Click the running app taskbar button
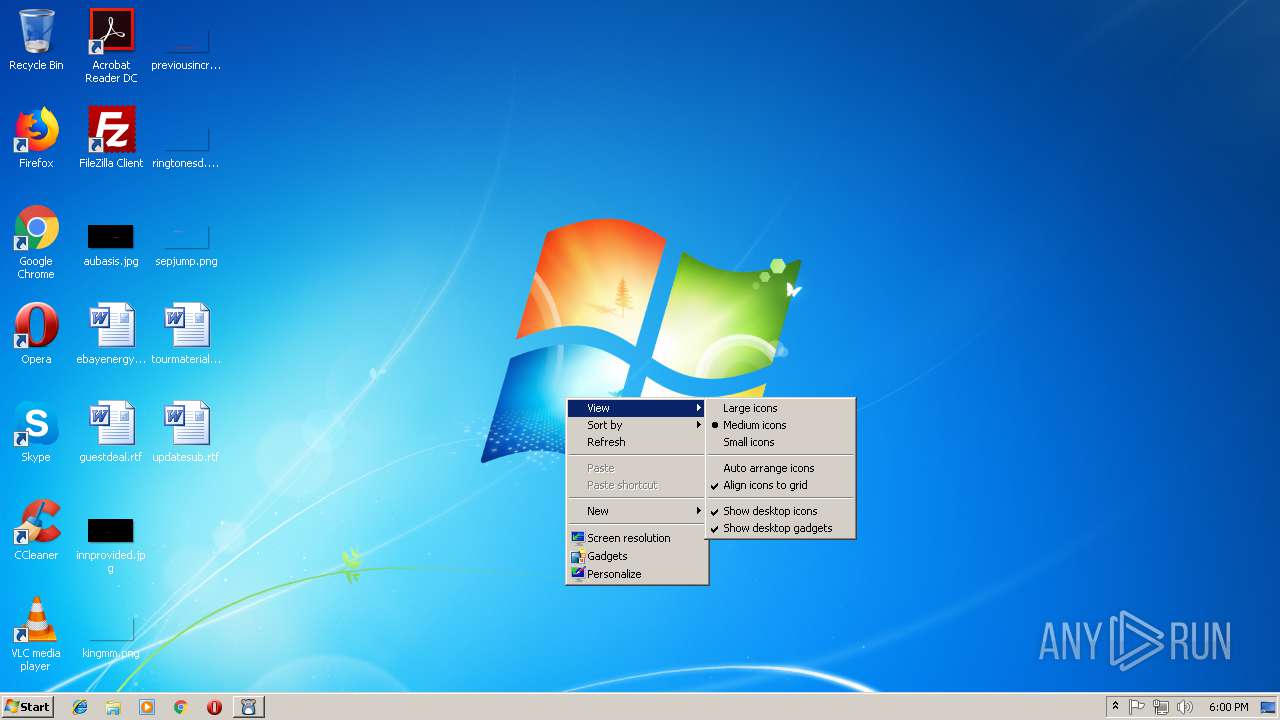This screenshot has width=1280, height=720. click(x=249, y=707)
